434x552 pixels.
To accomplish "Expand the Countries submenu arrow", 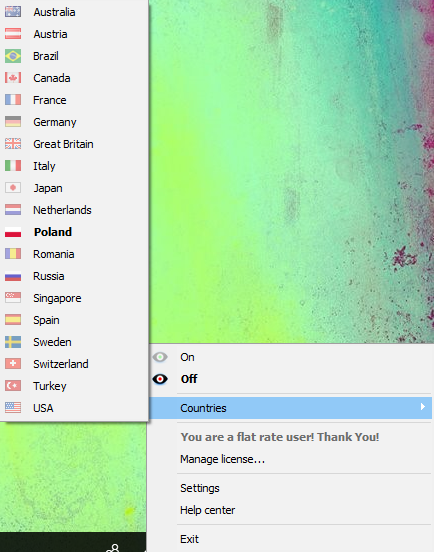I will pos(423,407).
